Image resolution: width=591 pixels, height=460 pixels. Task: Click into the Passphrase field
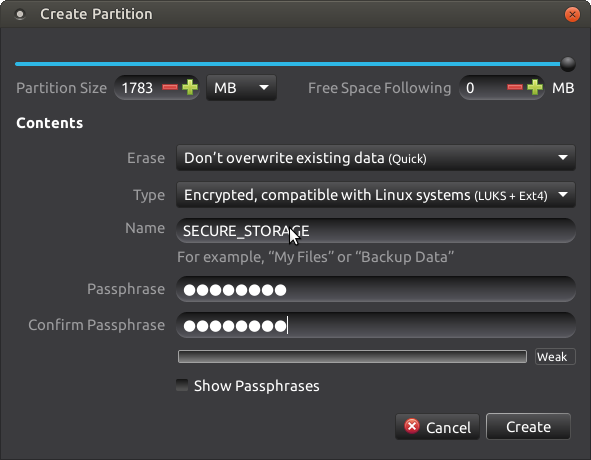click(x=376, y=289)
